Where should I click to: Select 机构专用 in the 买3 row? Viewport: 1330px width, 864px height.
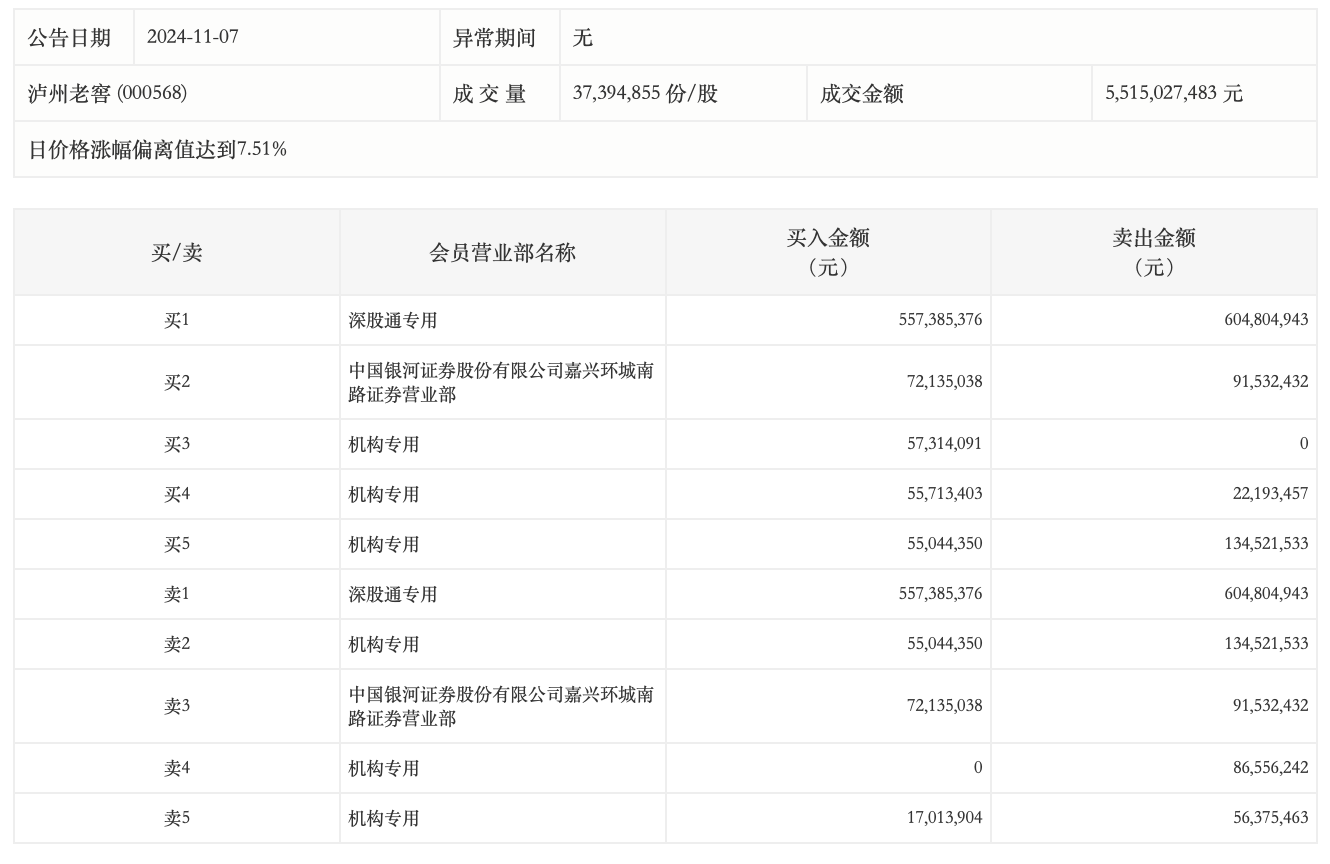click(x=384, y=445)
